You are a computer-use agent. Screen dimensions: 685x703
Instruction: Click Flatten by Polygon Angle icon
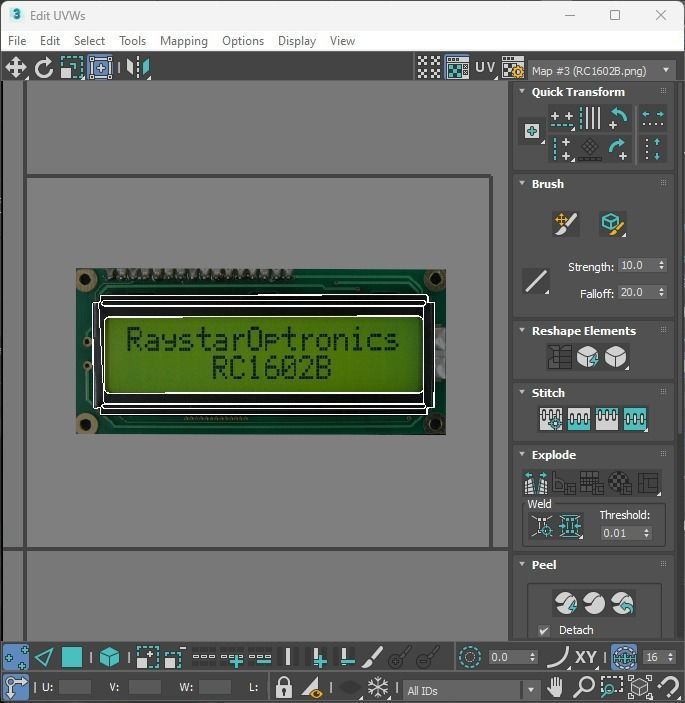(x=564, y=483)
